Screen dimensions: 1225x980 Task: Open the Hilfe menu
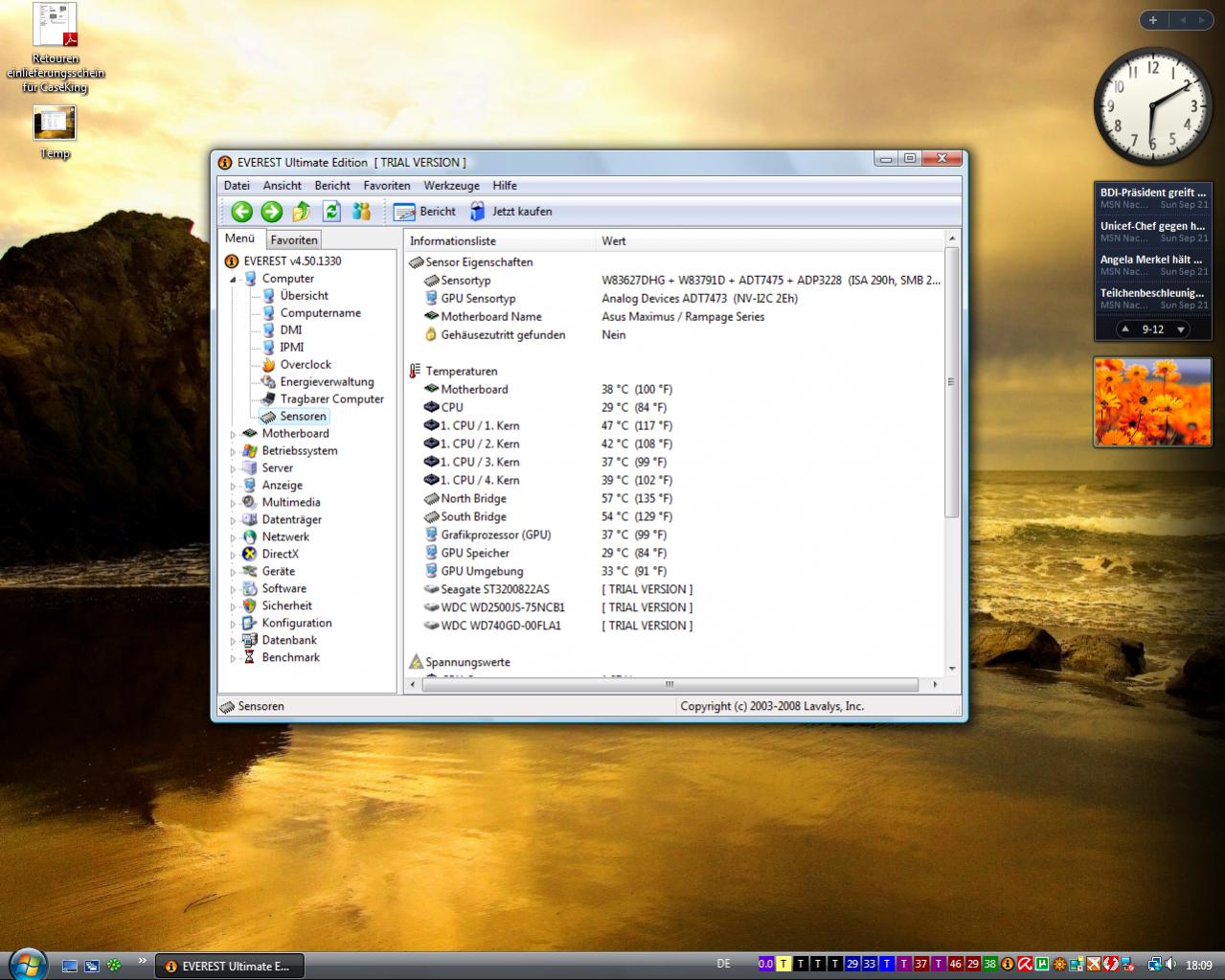[x=505, y=186]
